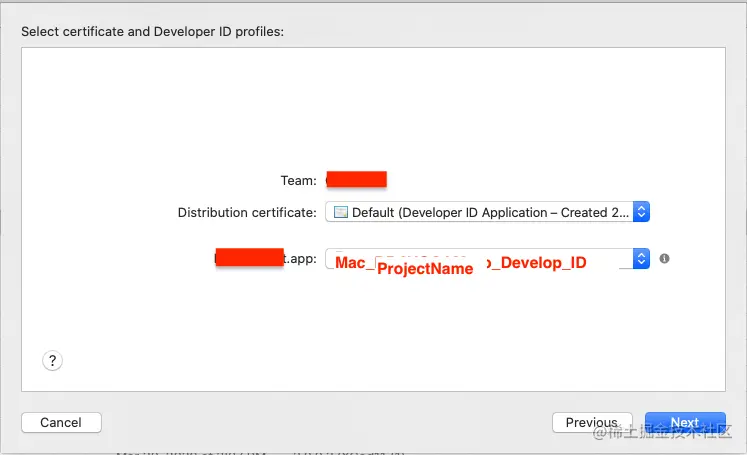Viewport: 747px width, 455px height.
Task: Click the 'Team:' label
Action: (299, 181)
